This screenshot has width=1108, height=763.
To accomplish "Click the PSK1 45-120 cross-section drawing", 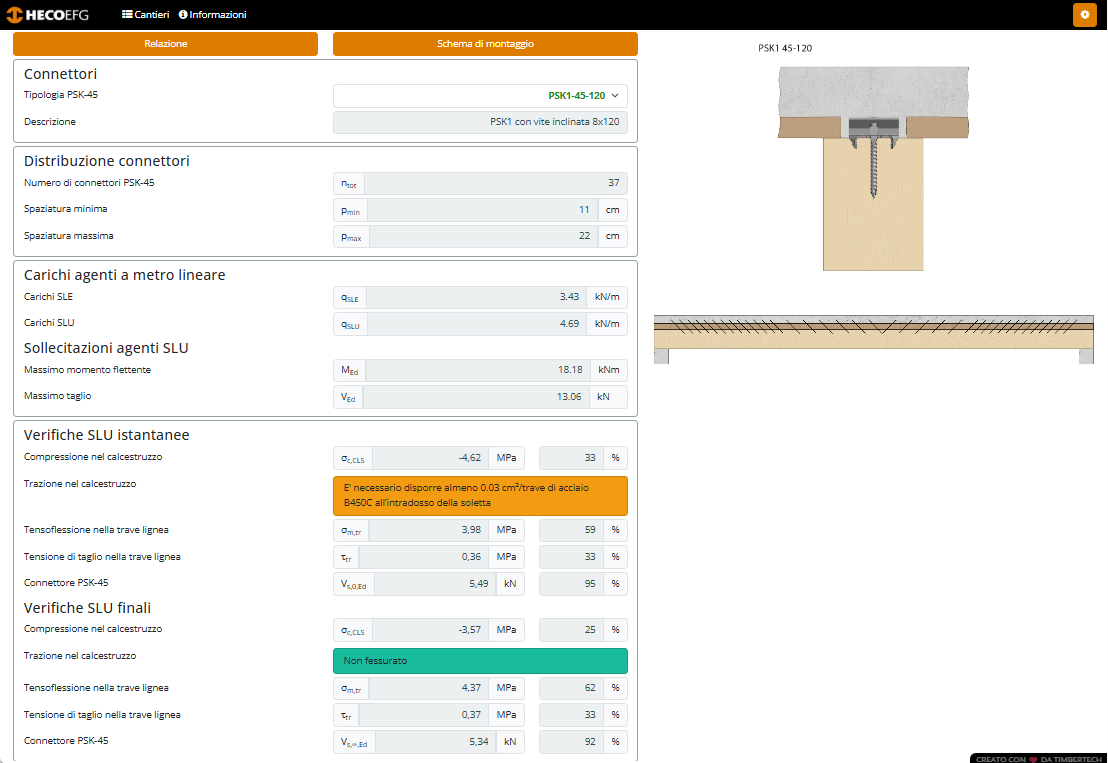I will coord(873,168).
